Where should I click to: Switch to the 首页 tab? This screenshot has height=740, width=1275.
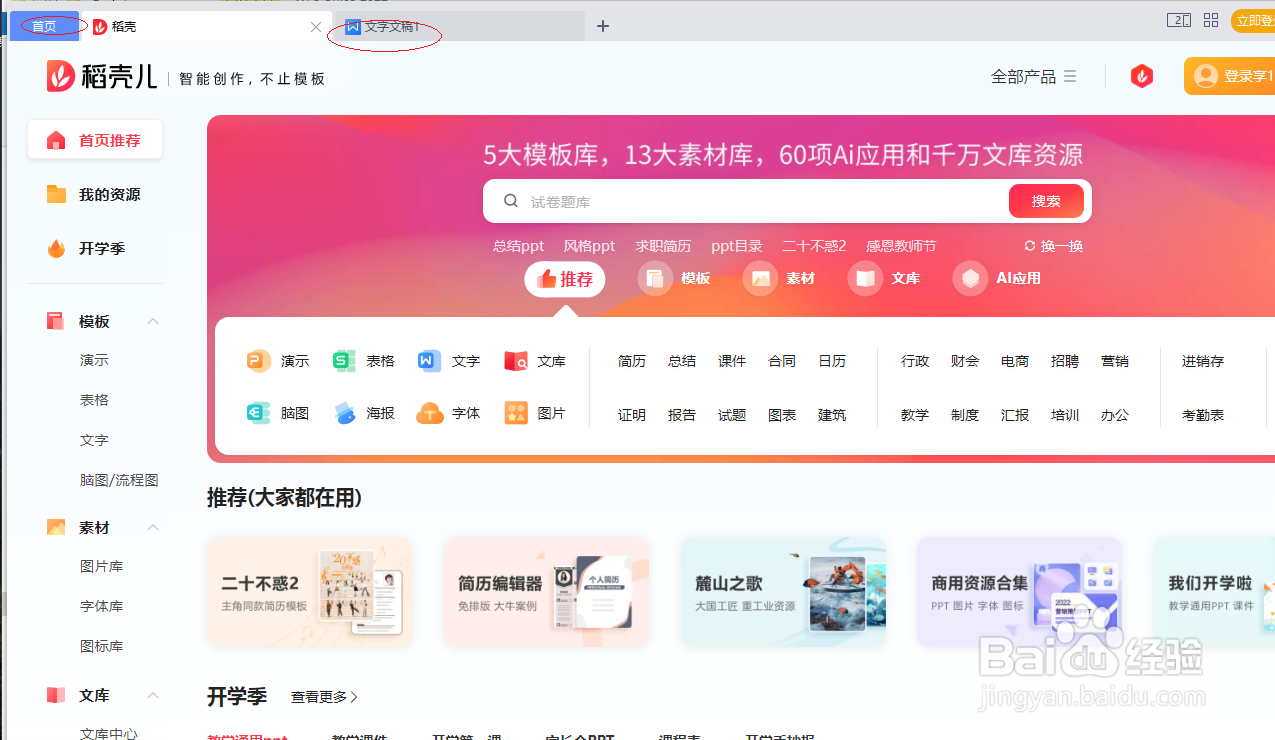pyautogui.click(x=44, y=26)
